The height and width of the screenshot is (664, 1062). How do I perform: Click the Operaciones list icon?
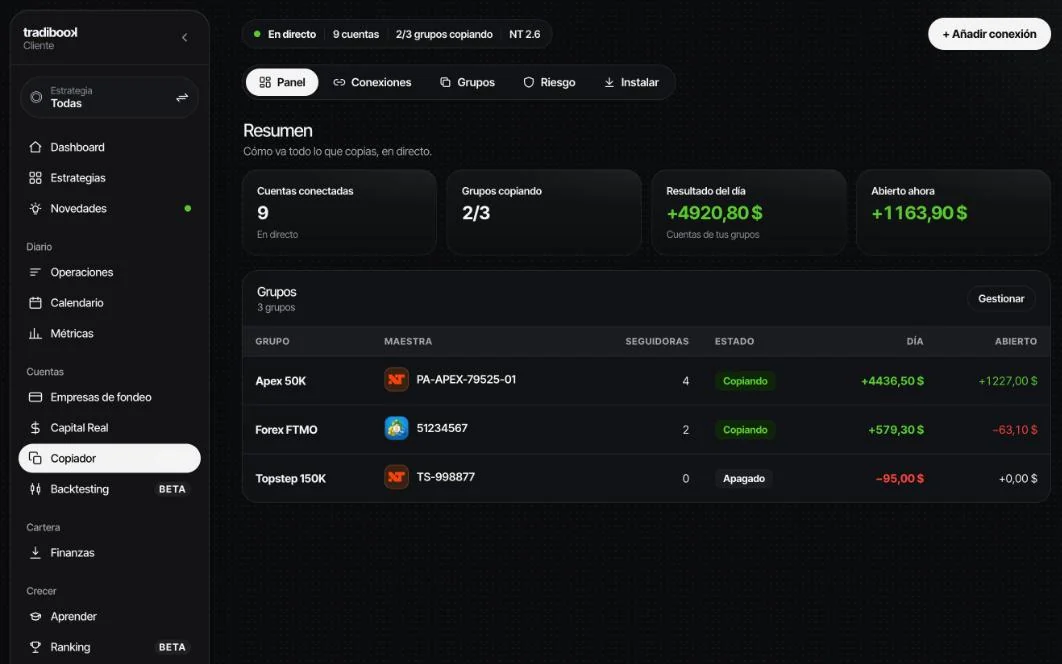35,272
